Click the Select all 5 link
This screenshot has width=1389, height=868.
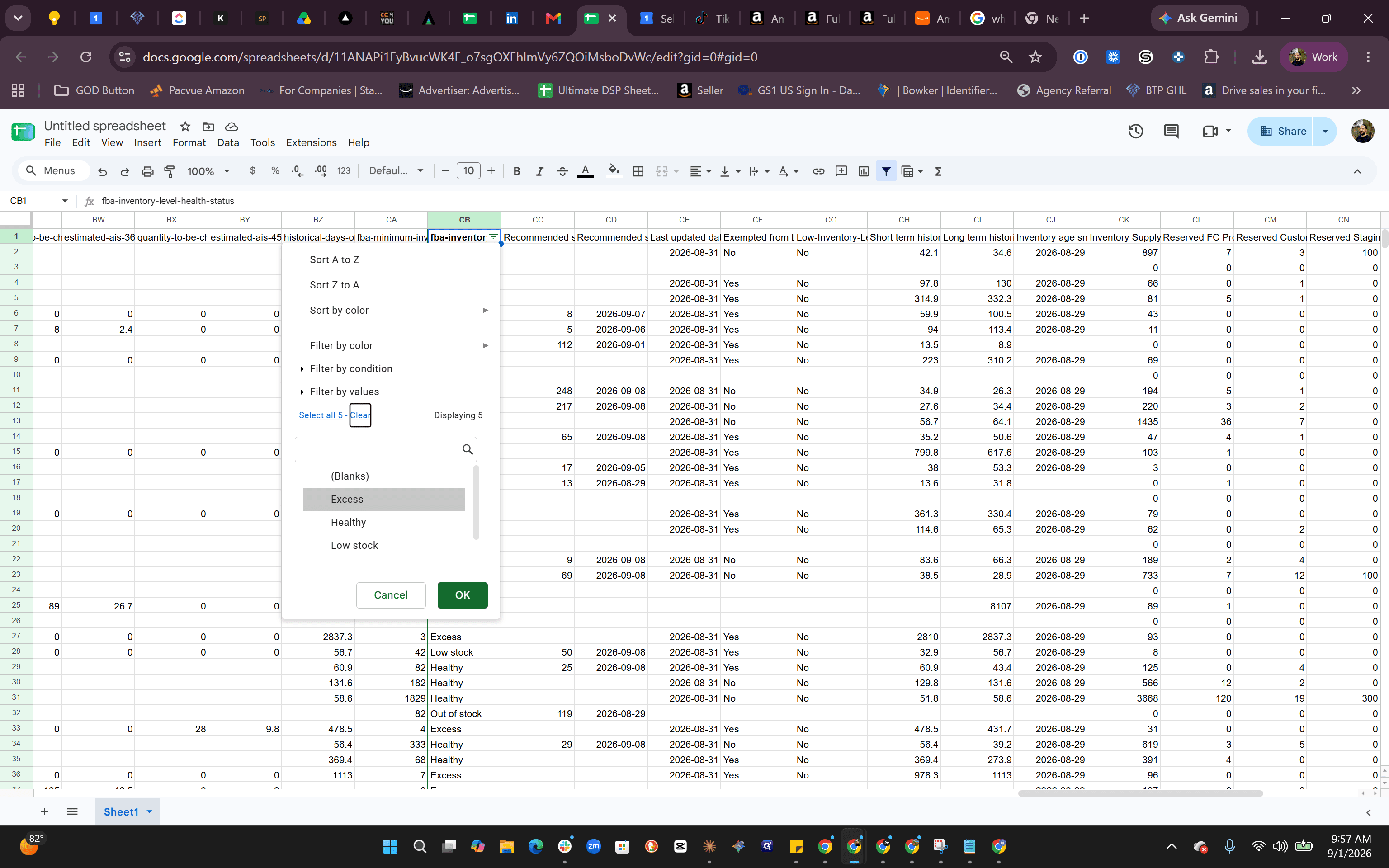(x=320, y=415)
